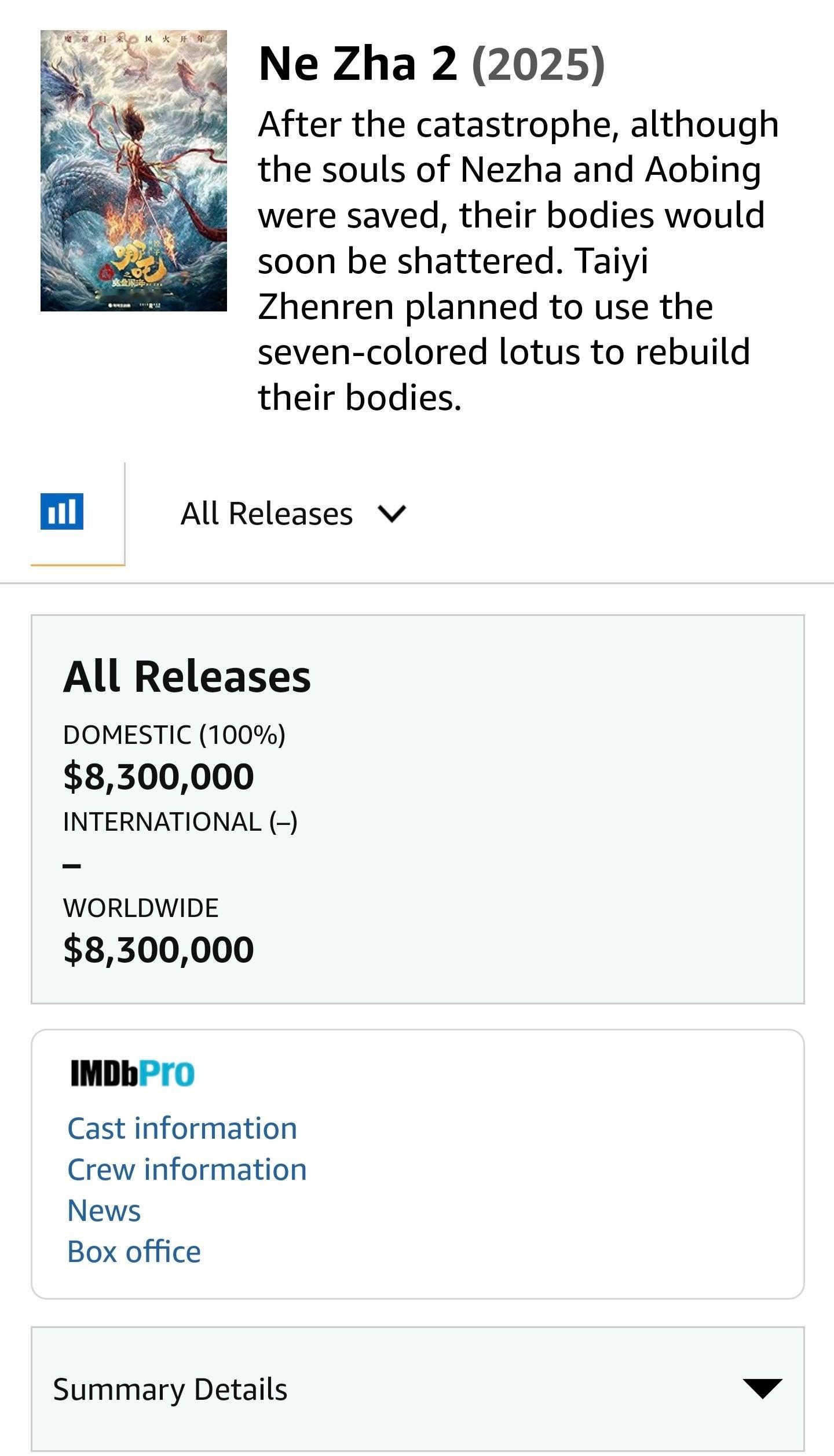
Task: Open the bar chart summary tab icon
Action: (62, 512)
